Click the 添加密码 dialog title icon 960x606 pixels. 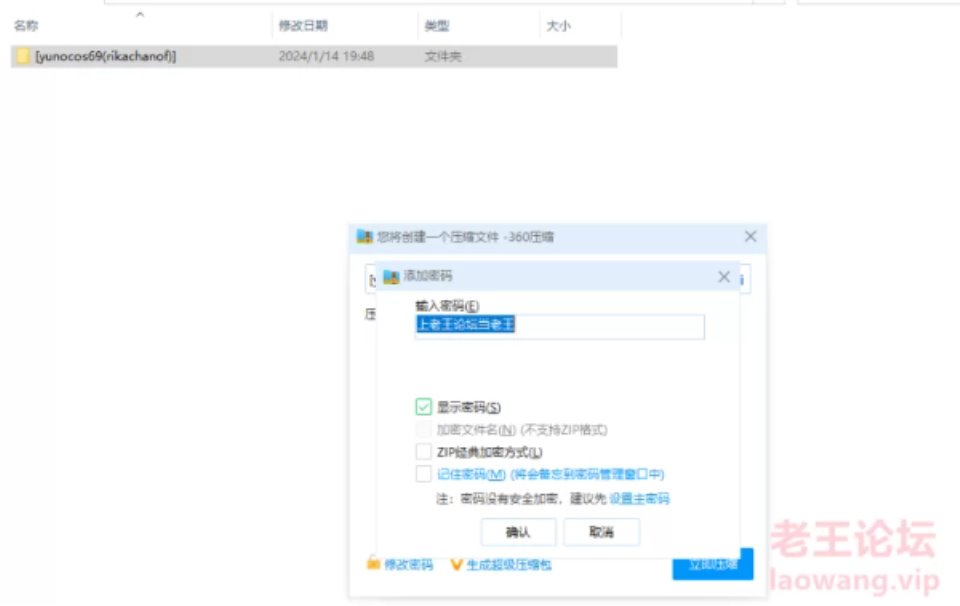pos(391,277)
